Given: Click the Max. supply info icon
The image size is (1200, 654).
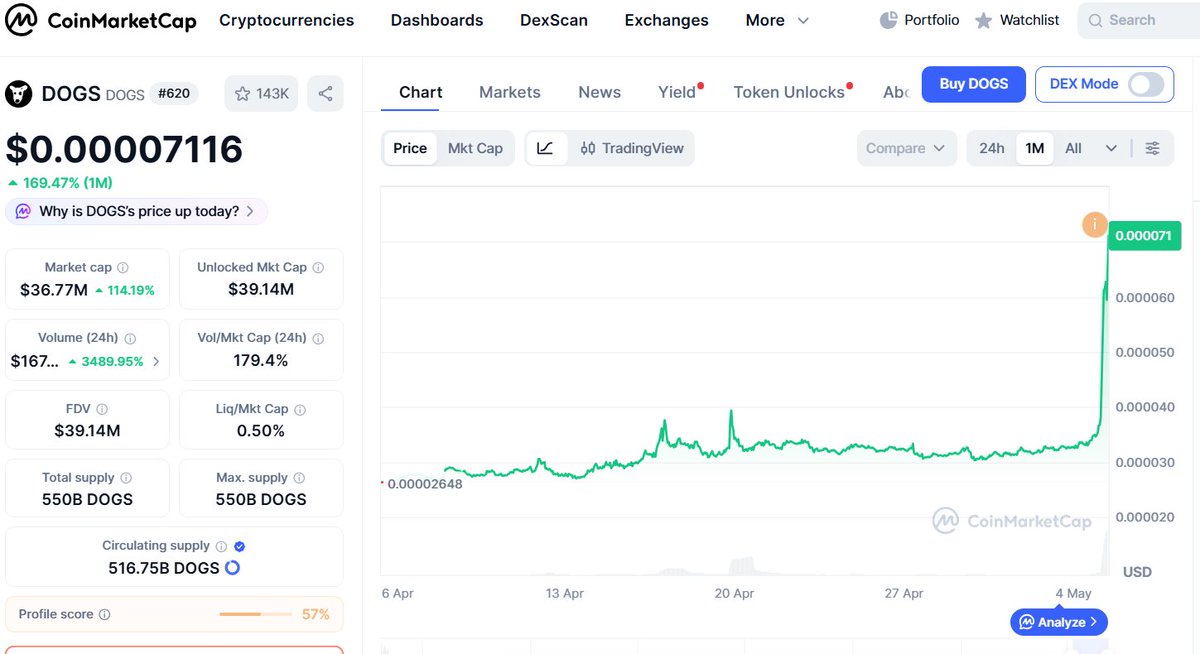Looking at the screenshot, I should pyautogui.click(x=299, y=478).
